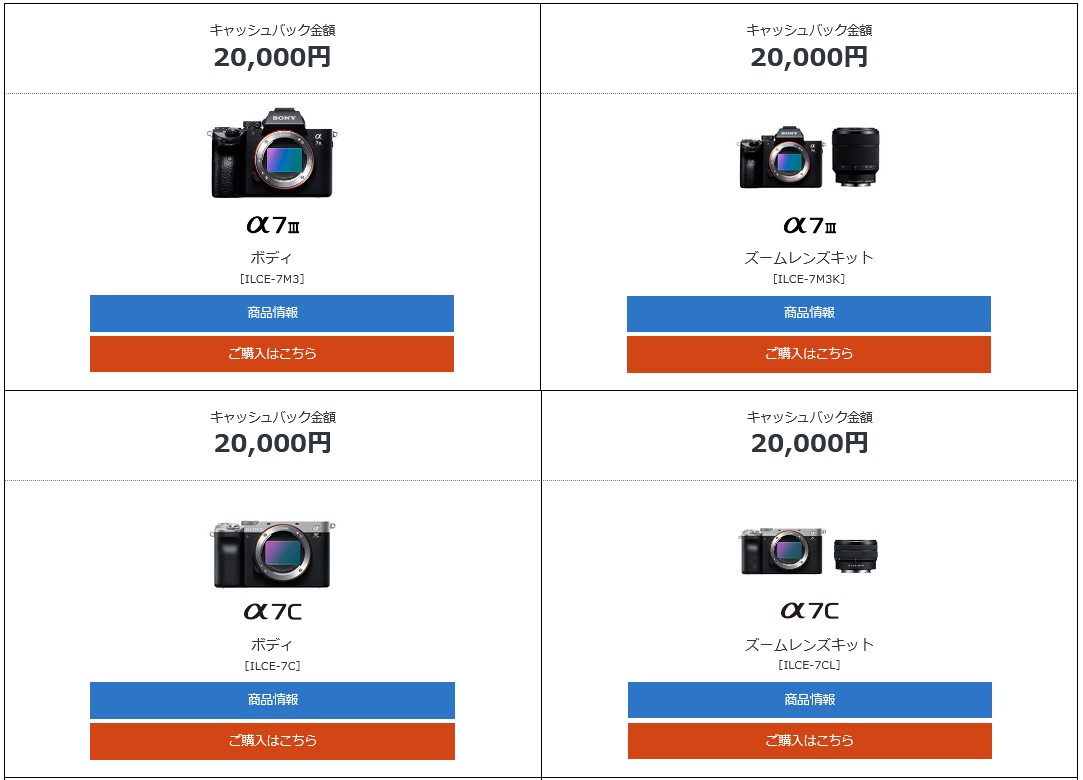Click the 20,000円 cashback amount for α7III body

(x=272, y=57)
